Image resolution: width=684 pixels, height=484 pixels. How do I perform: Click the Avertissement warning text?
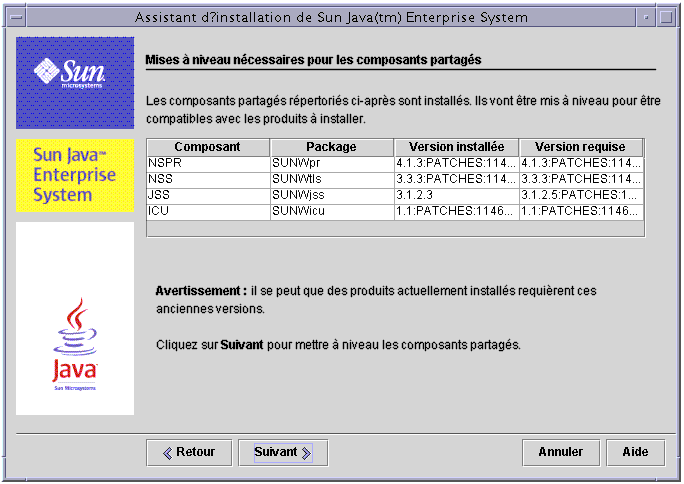(x=376, y=300)
